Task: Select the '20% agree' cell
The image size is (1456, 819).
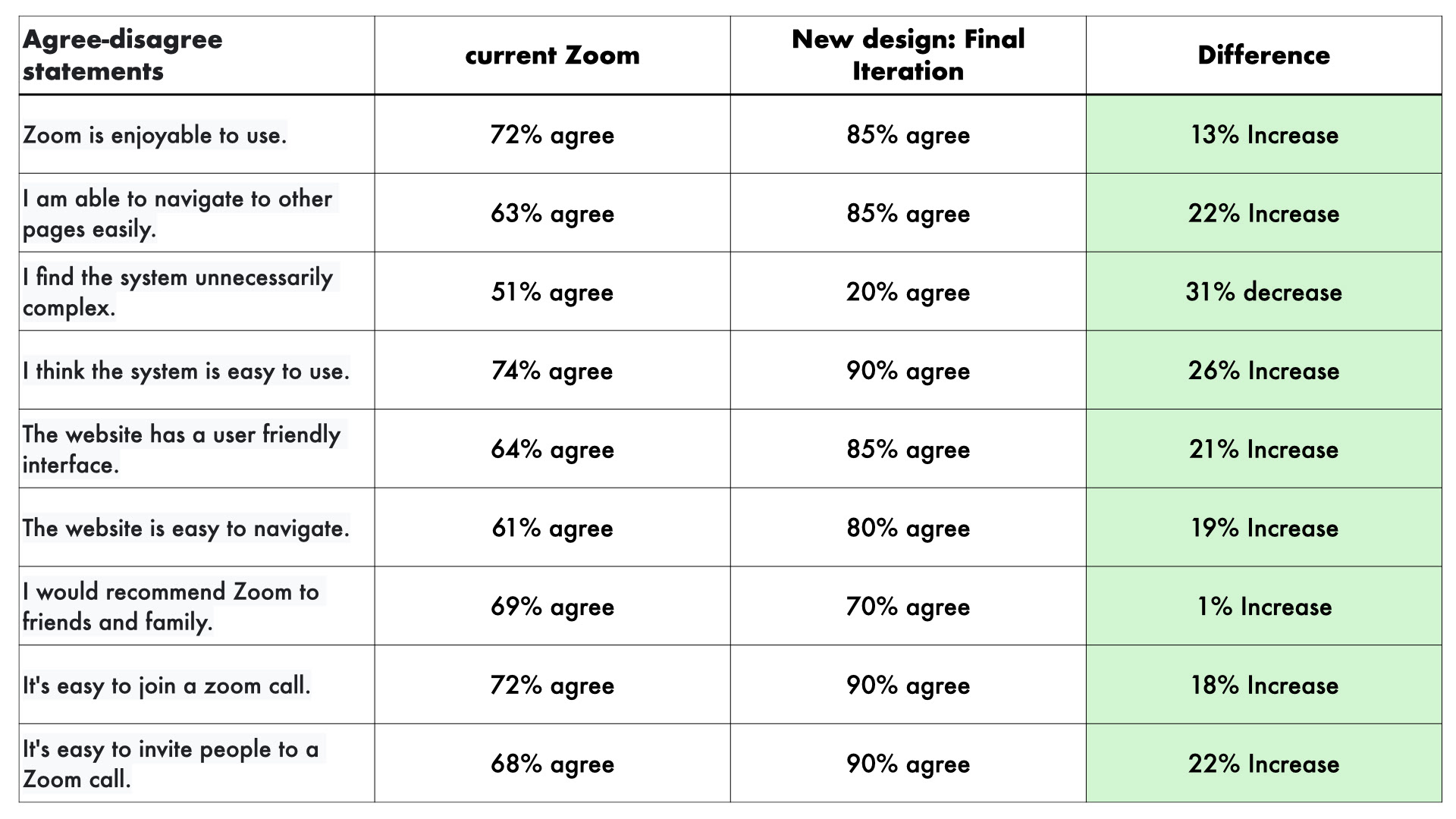Action: [908, 292]
